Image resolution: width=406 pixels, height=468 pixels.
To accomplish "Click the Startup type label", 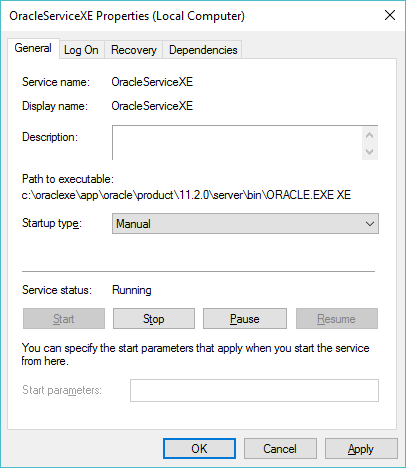I will coord(52,223).
